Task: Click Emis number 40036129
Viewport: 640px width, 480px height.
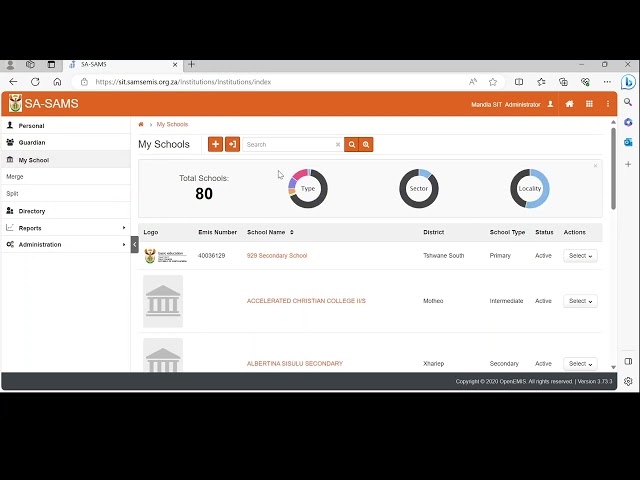Action: click(211, 256)
